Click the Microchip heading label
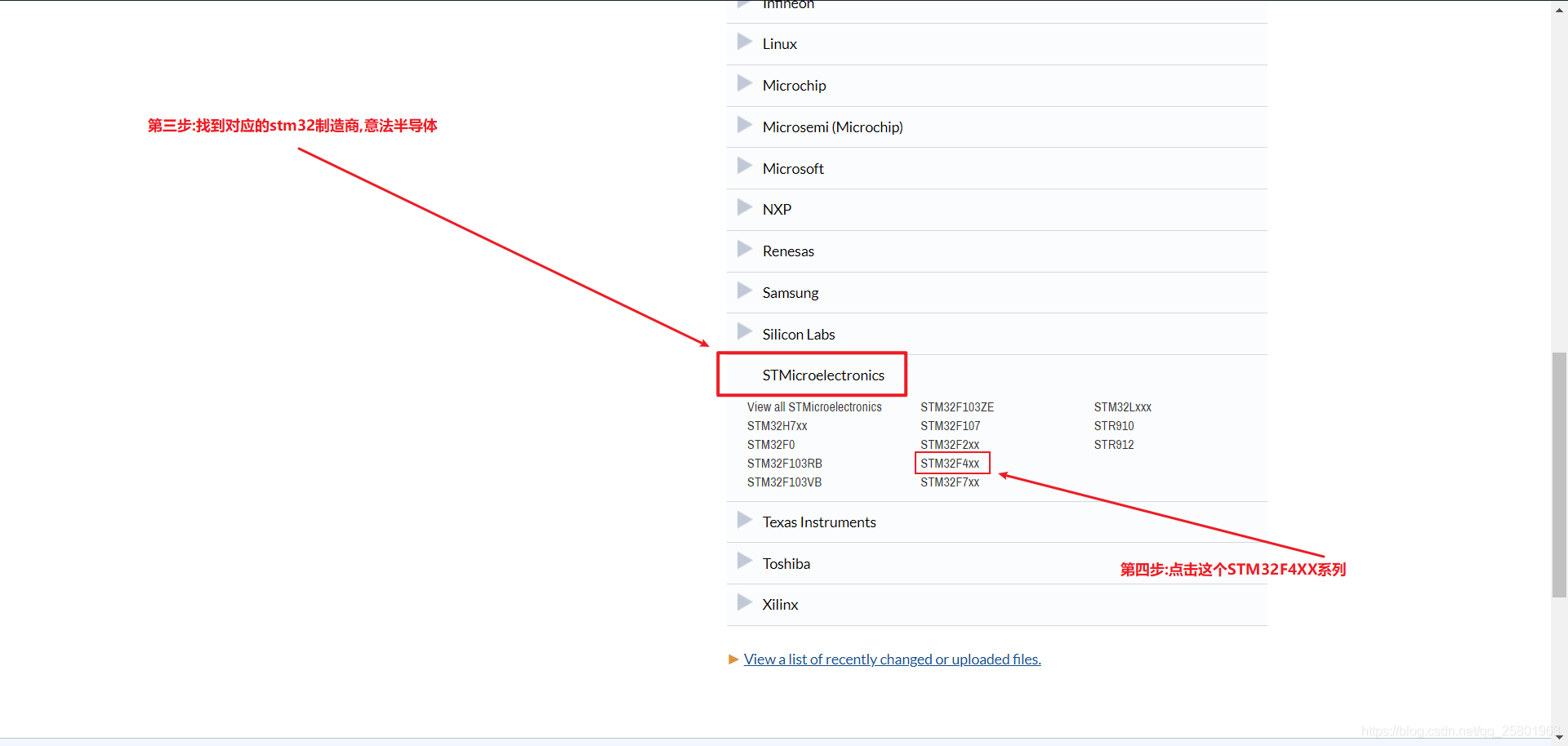Viewport: 1568px width, 746px height. (x=794, y=86)
